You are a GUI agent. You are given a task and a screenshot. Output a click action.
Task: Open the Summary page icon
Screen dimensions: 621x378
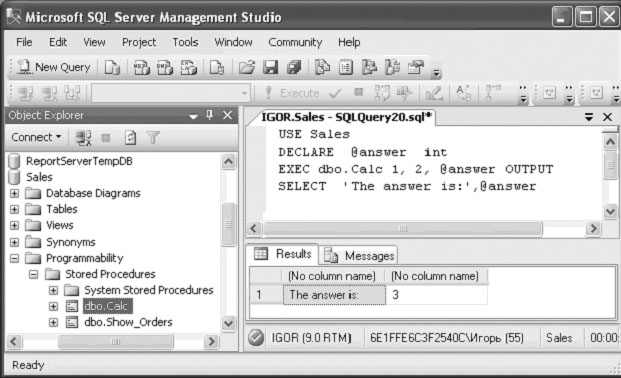tap(346, 67)
